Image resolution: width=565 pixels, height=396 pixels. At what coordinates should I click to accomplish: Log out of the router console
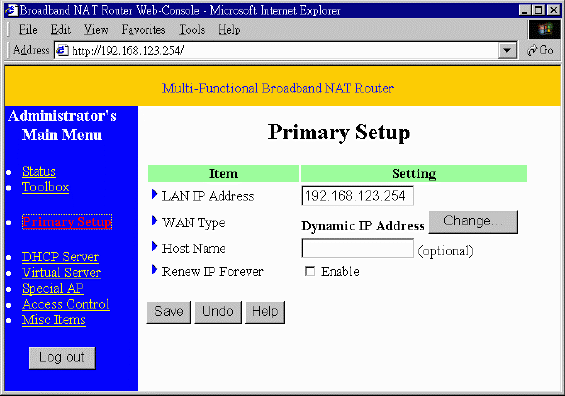(62, 358)
